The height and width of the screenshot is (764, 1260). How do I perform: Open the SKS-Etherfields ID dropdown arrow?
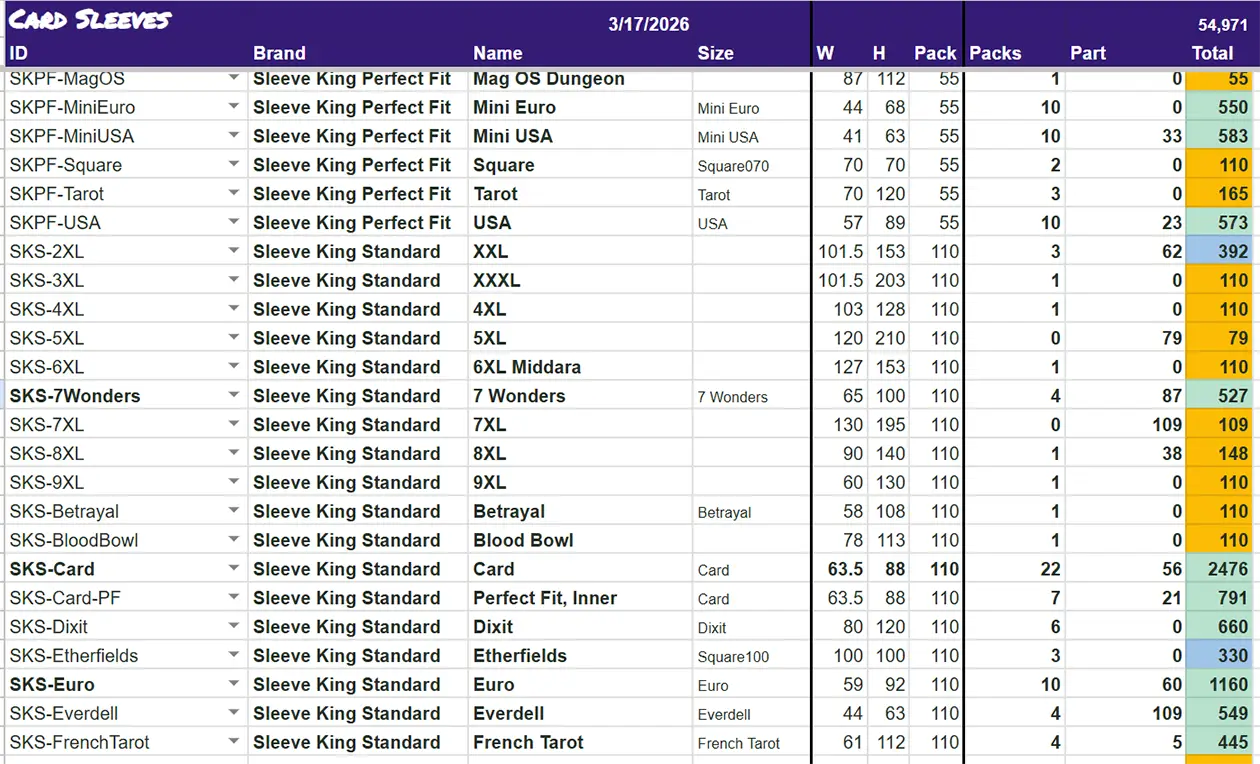pyautogui.click(x=234, y=656)
